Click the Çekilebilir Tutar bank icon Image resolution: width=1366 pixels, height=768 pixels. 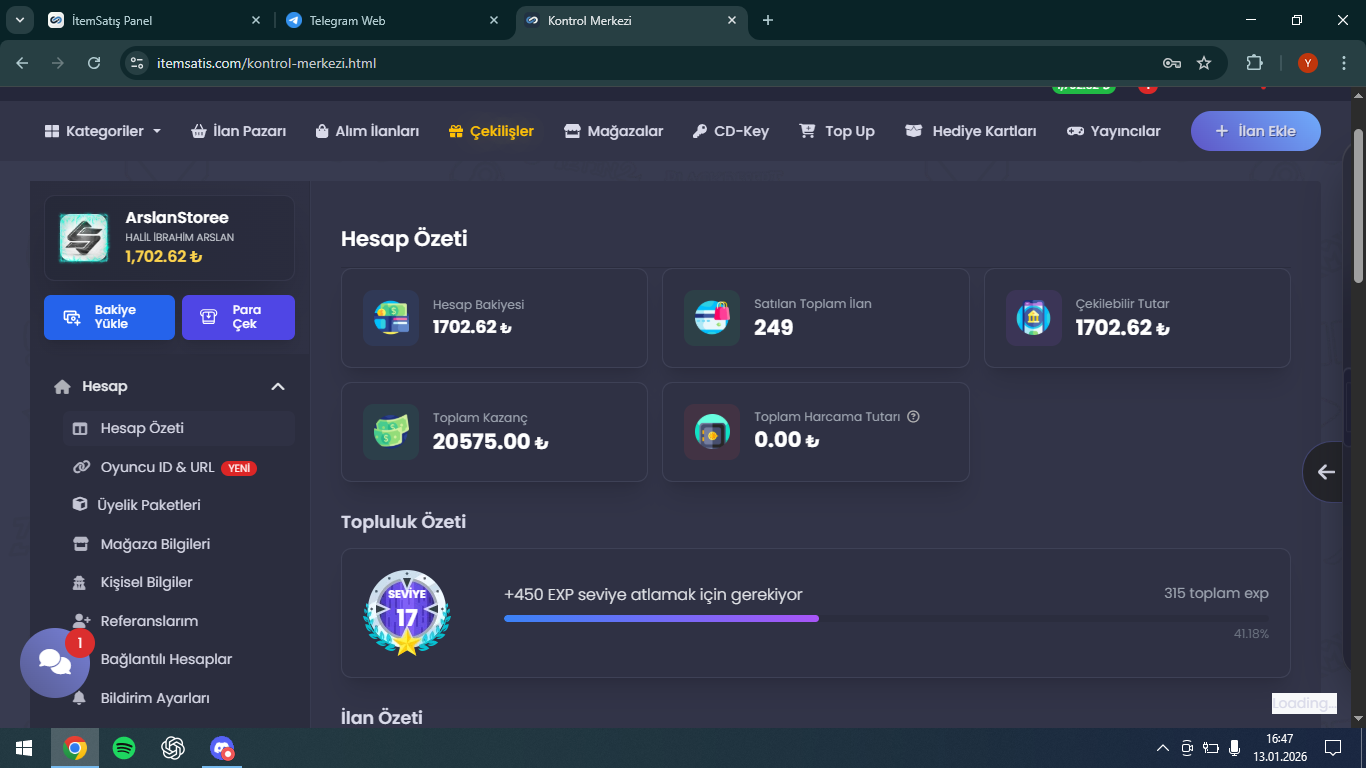point(1034,318)
